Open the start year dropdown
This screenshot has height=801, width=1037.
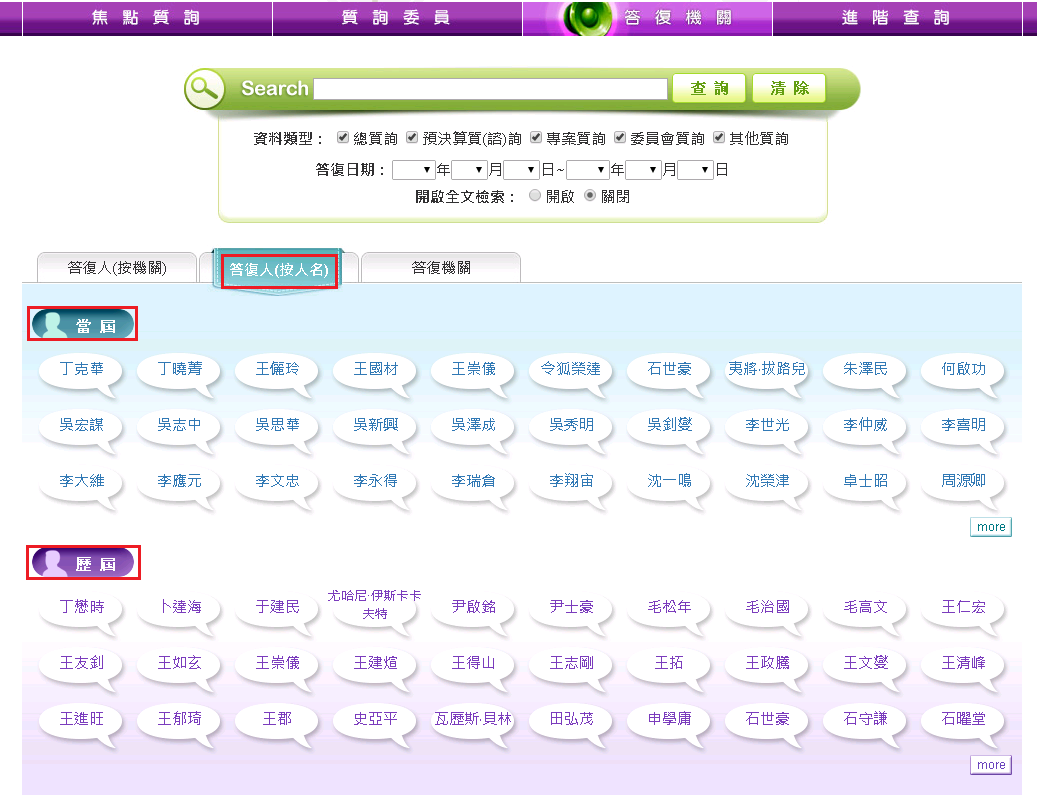coord(413,170)
